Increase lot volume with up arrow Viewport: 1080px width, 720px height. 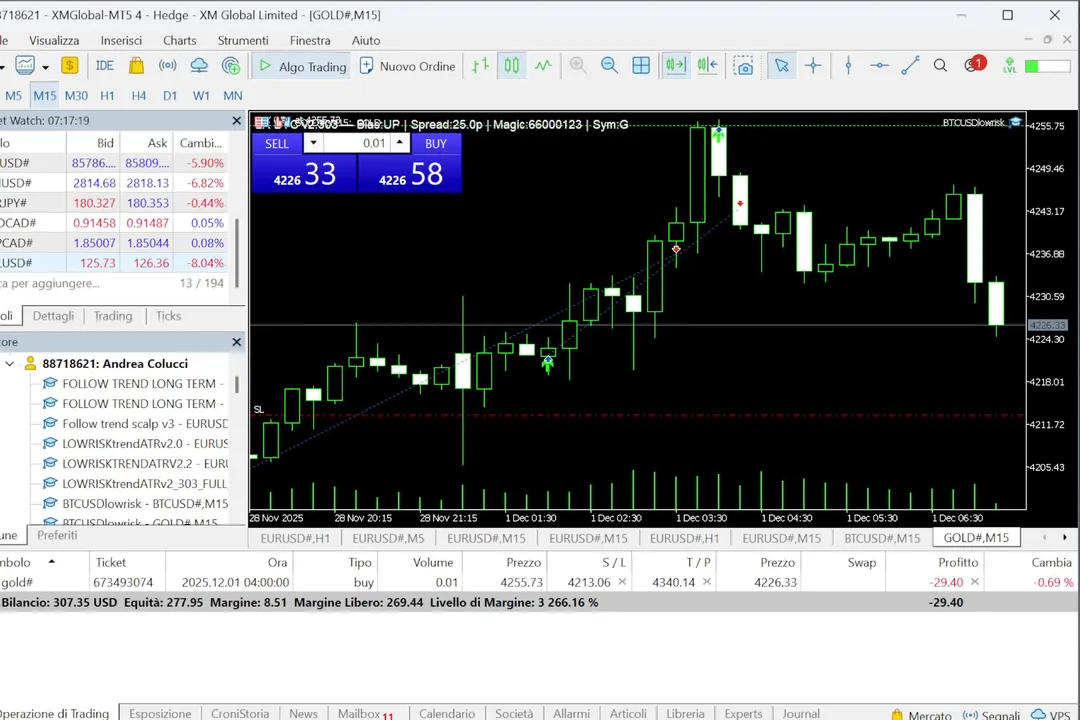(x=399, y=141)
